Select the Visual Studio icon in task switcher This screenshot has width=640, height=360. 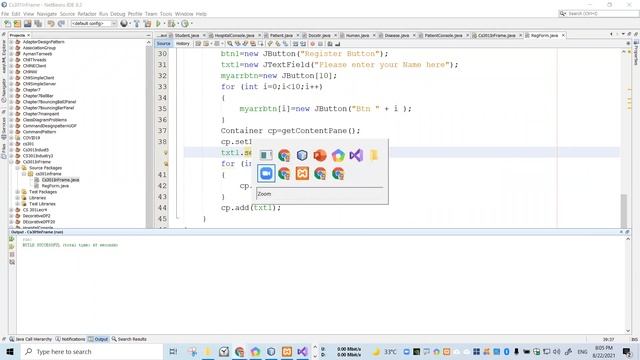pyautogui.click(x=356, y=155)
